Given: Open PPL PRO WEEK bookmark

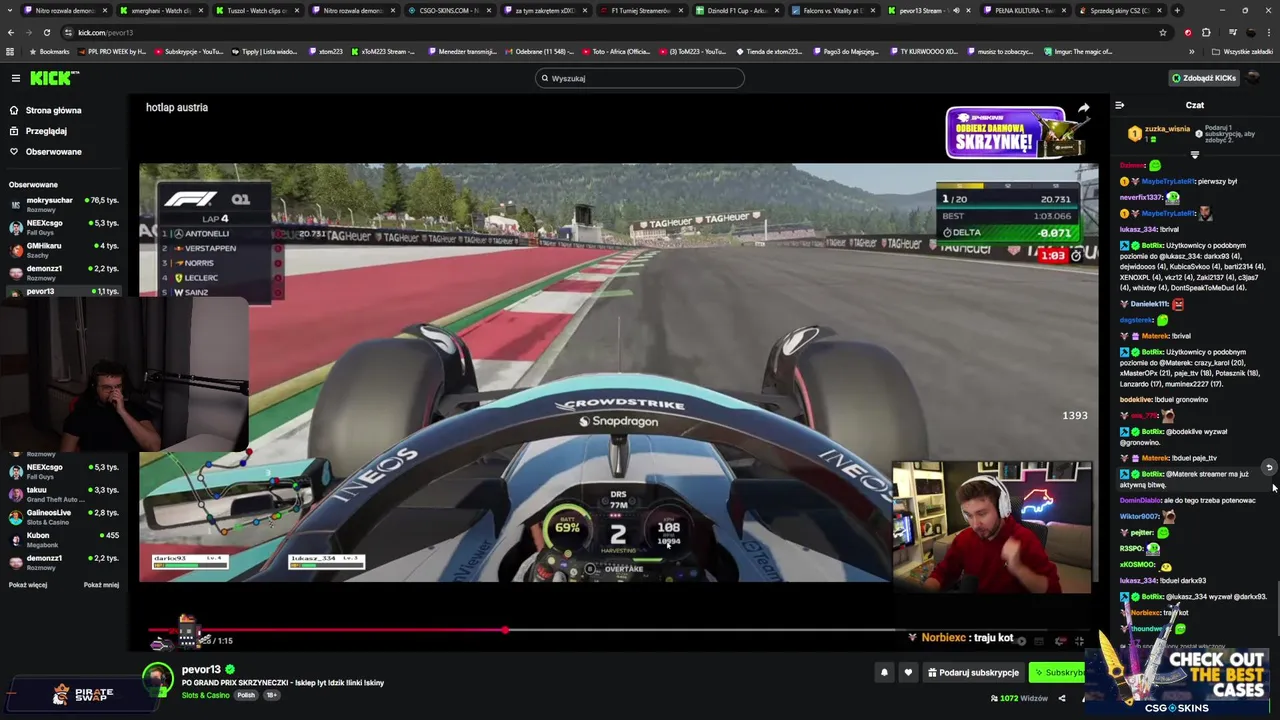Looking at the screenshot, I should click(x=113, y=51).
